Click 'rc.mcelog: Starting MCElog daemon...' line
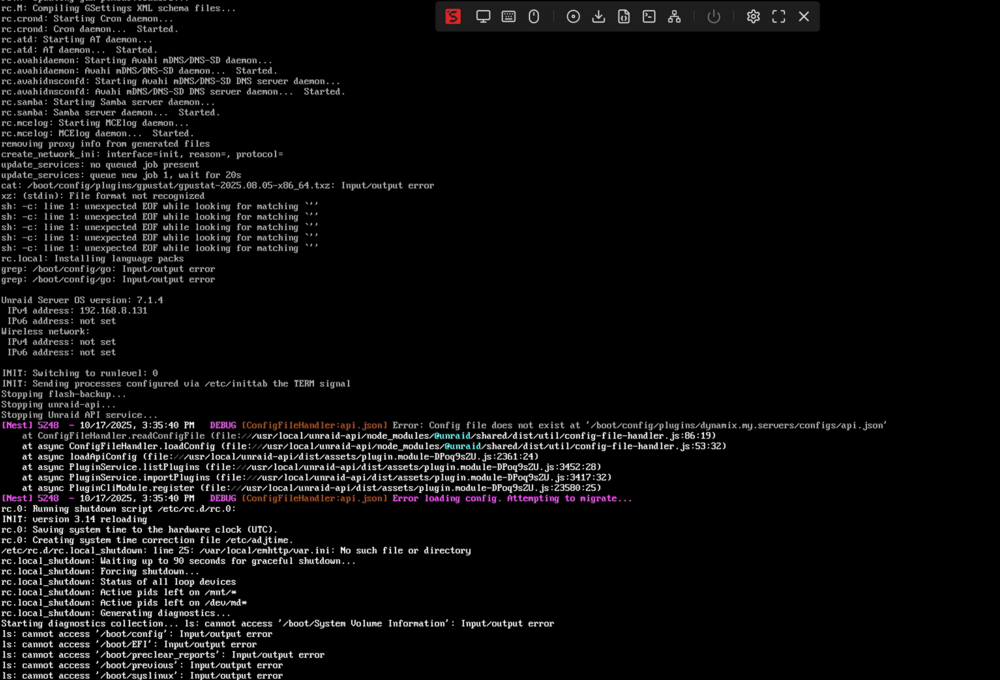This screenshot has height=680, width=1000. pyautogui.click(x=95, y=123)
